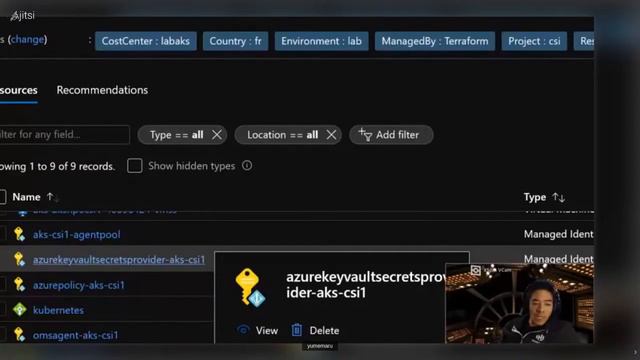
Task: Check the kubernetes row checkbox
Action: pos(2,310)
